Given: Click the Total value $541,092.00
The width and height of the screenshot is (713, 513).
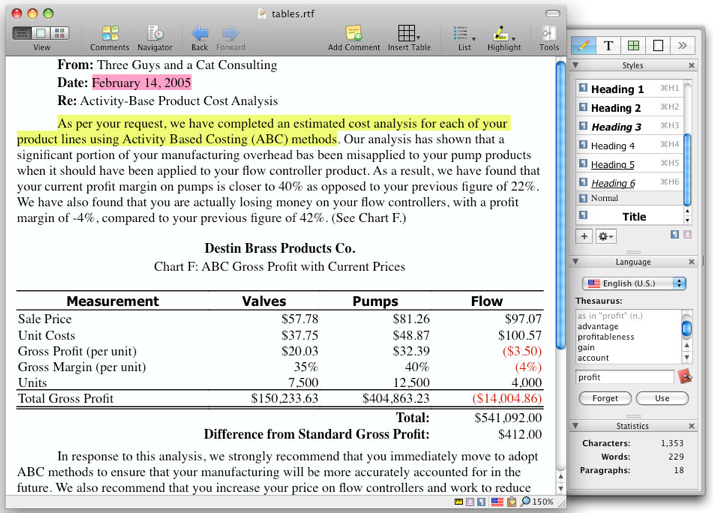Looking at the screenshot, I should pos(508,418).
